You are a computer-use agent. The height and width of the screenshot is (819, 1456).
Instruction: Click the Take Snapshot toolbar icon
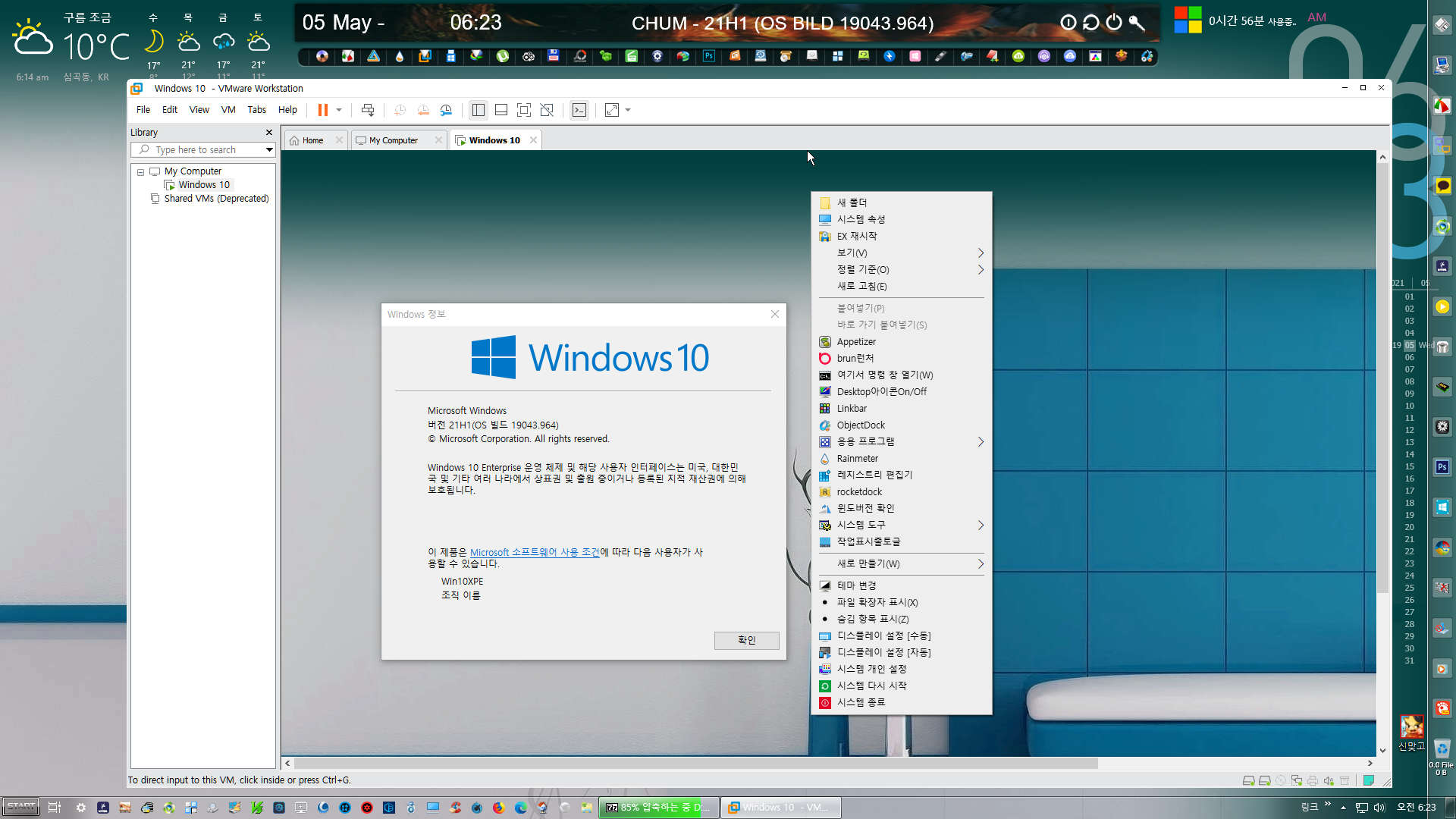[x=400, y=110]
